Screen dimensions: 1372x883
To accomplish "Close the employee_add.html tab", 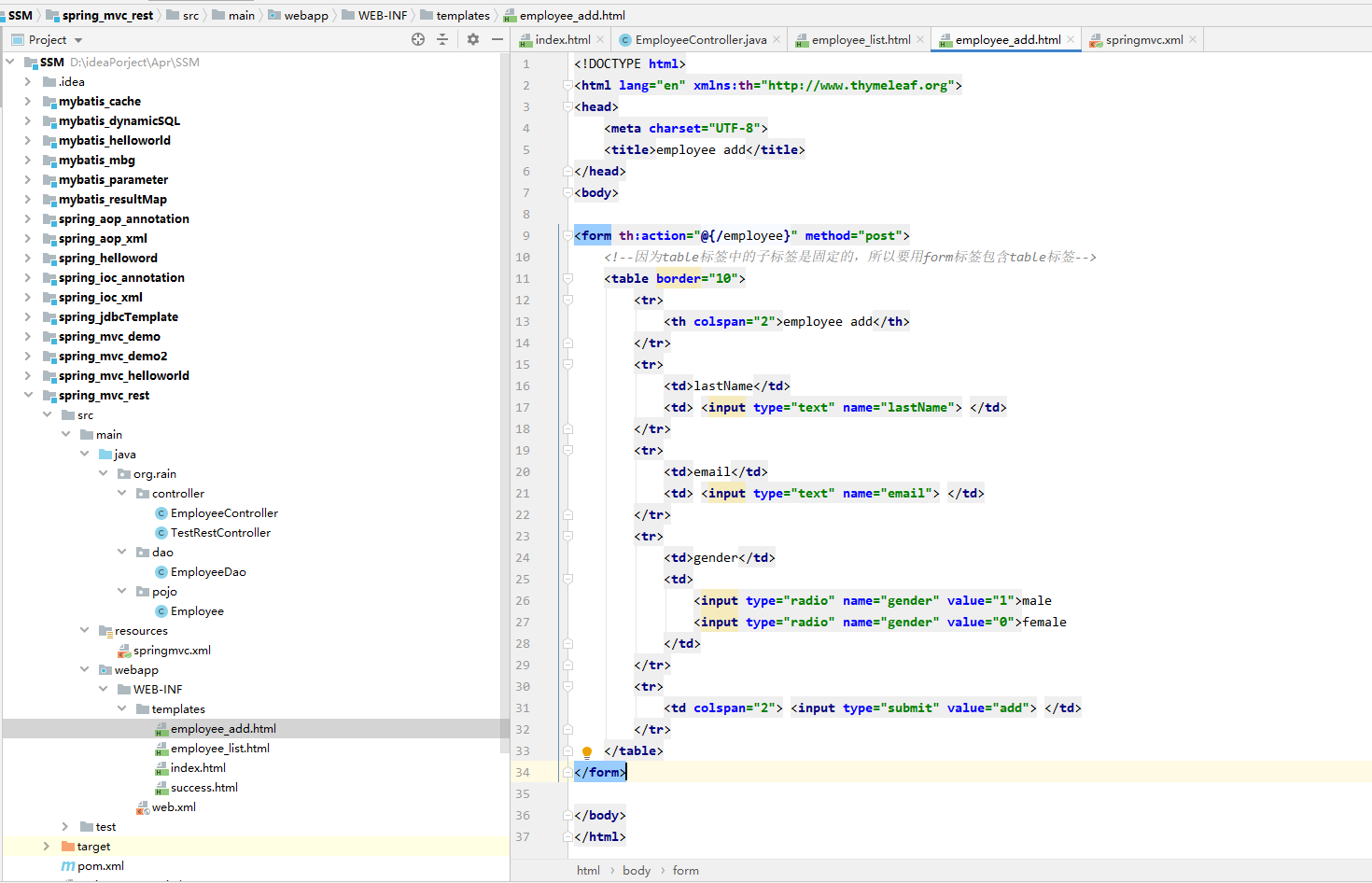I will [x=1071, y=39].
